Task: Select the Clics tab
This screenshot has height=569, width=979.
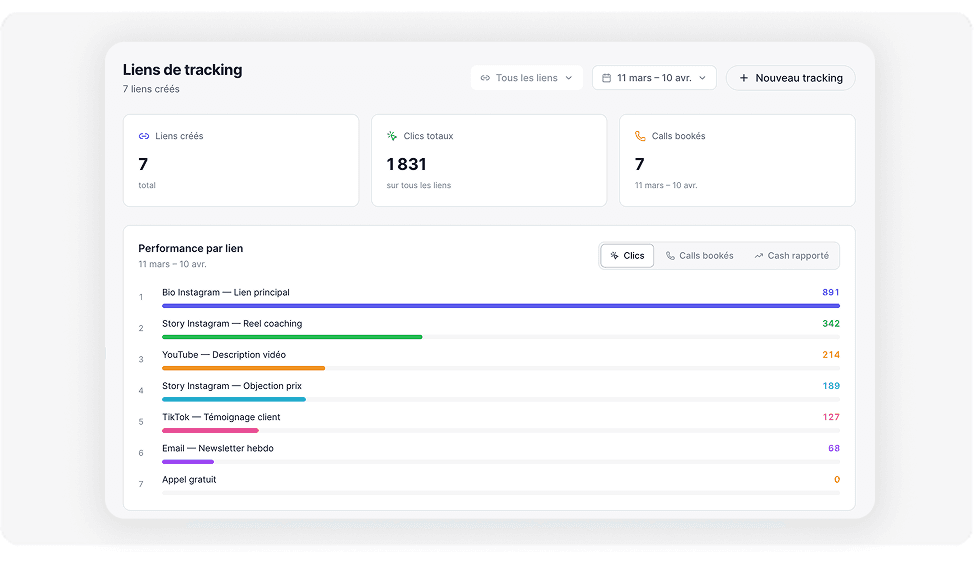Action: [x=627, y=255]
